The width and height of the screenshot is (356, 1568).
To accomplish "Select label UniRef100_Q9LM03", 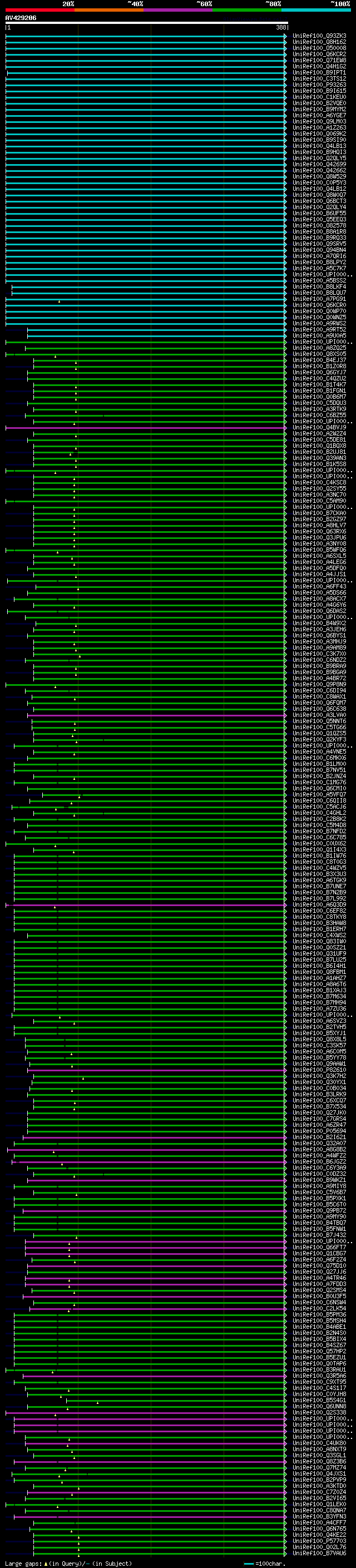I will click(319, 122).
